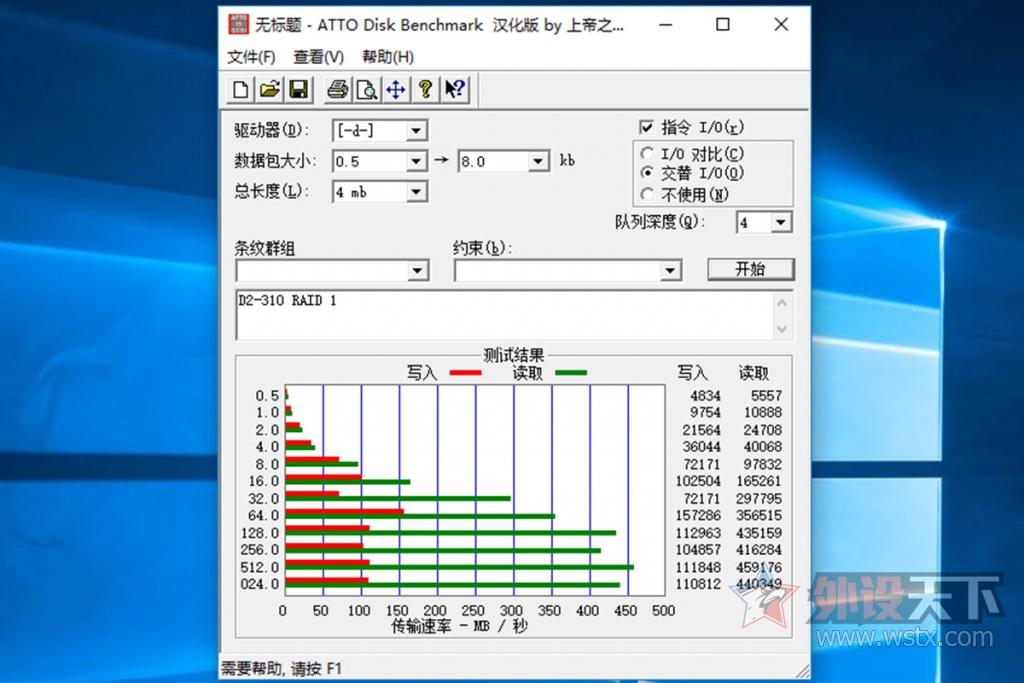Click description box scroll up arrow

[x=782, y=303]
